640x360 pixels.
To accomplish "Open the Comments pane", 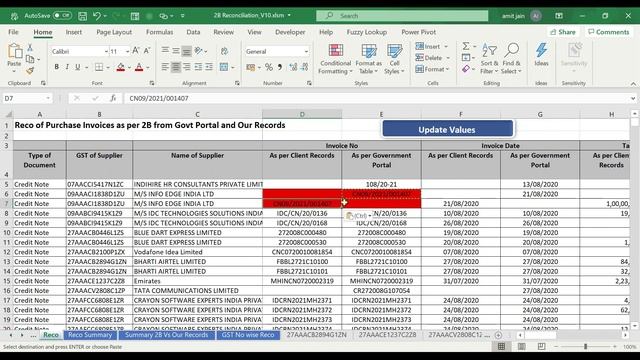I will (608, 32).
